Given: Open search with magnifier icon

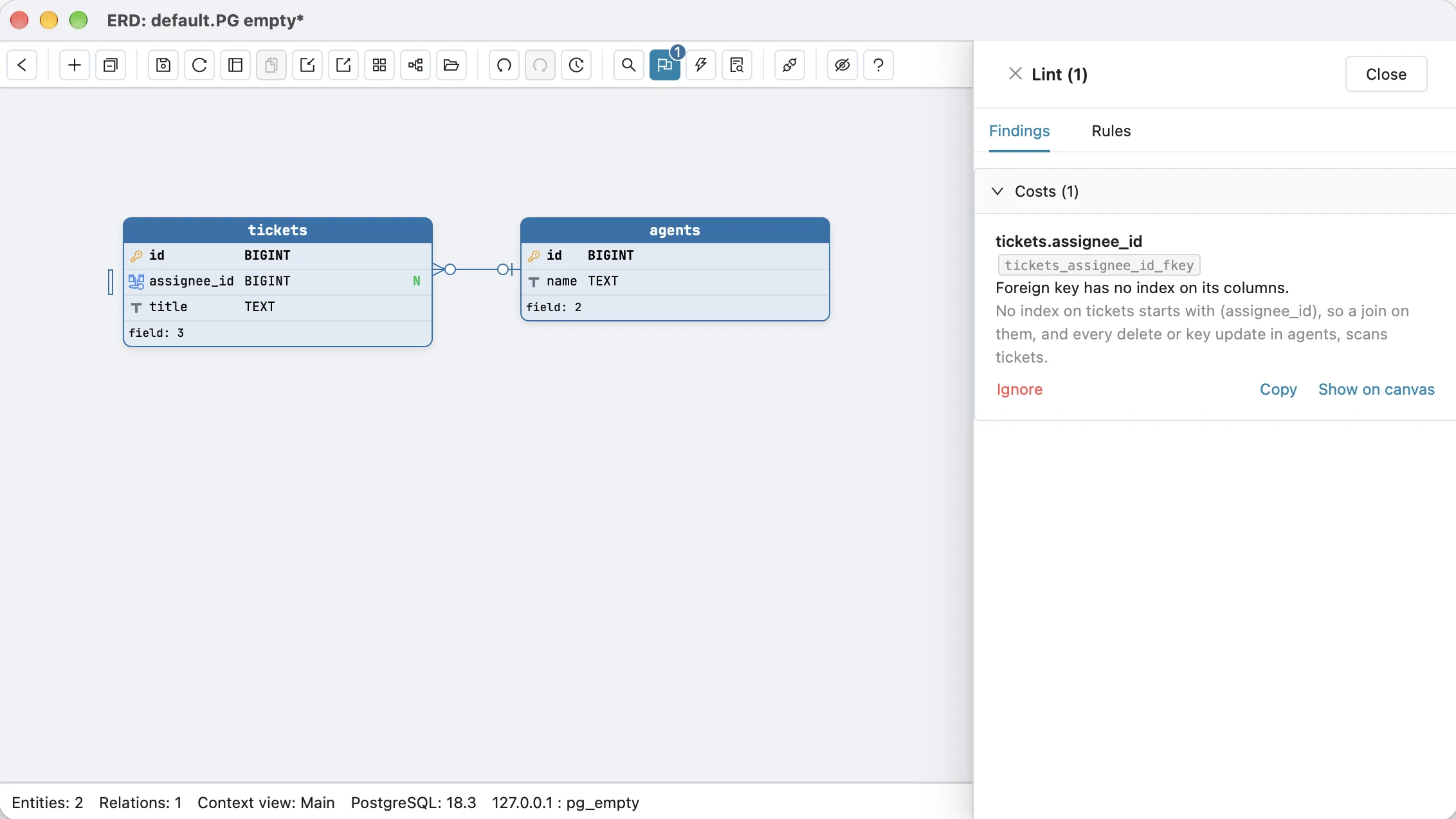Looking at the screenshot, I should click(x=629, y=65).
